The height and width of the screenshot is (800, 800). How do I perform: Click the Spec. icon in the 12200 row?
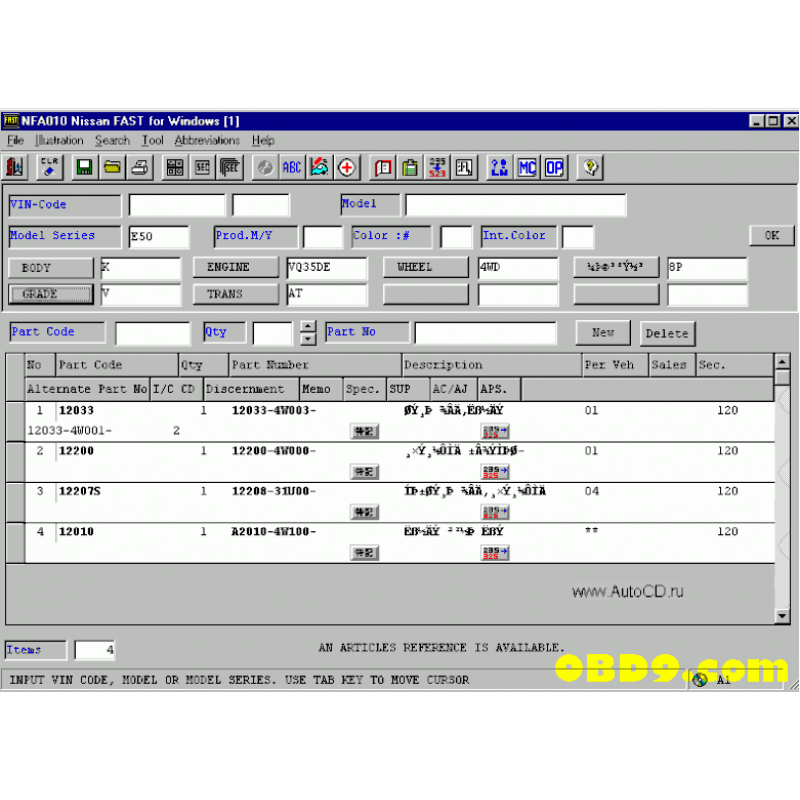point(364,472)
